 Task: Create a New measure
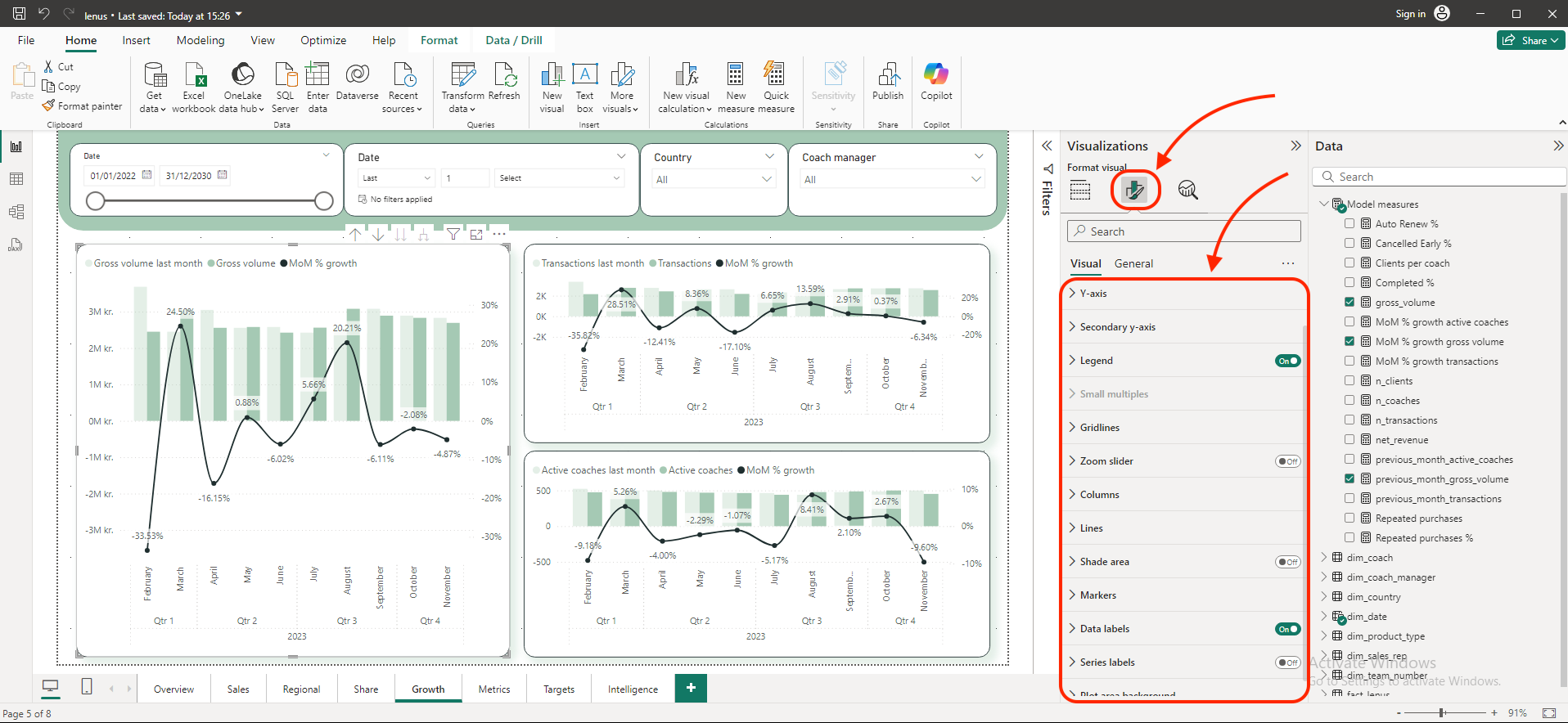pos(736,88)
